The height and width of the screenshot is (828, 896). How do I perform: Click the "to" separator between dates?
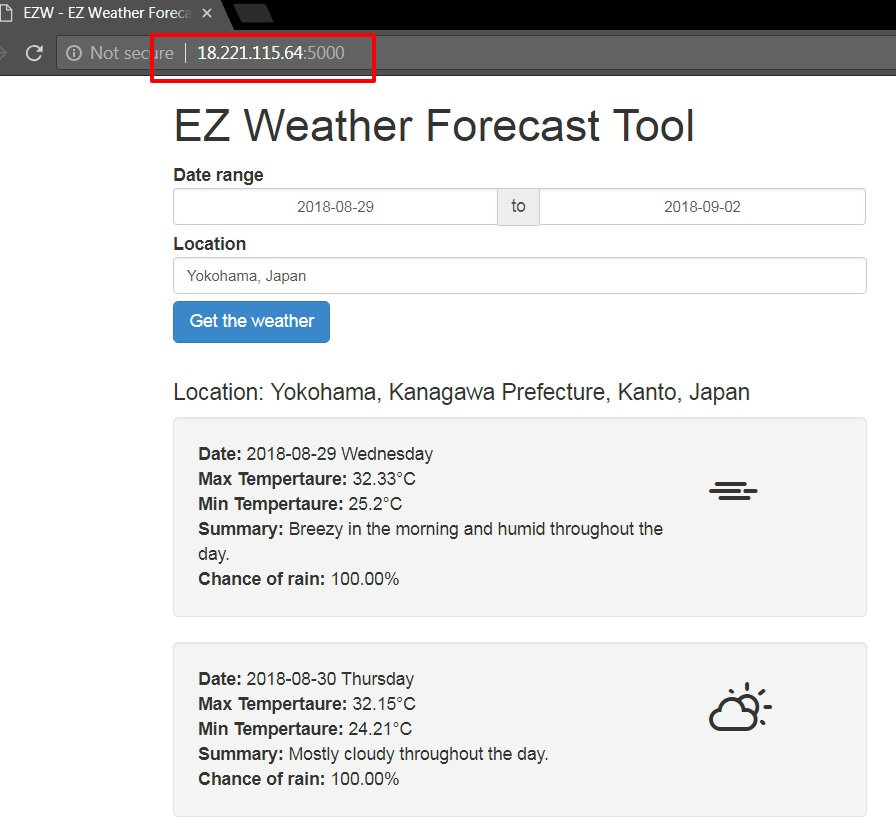coord(518,207)
